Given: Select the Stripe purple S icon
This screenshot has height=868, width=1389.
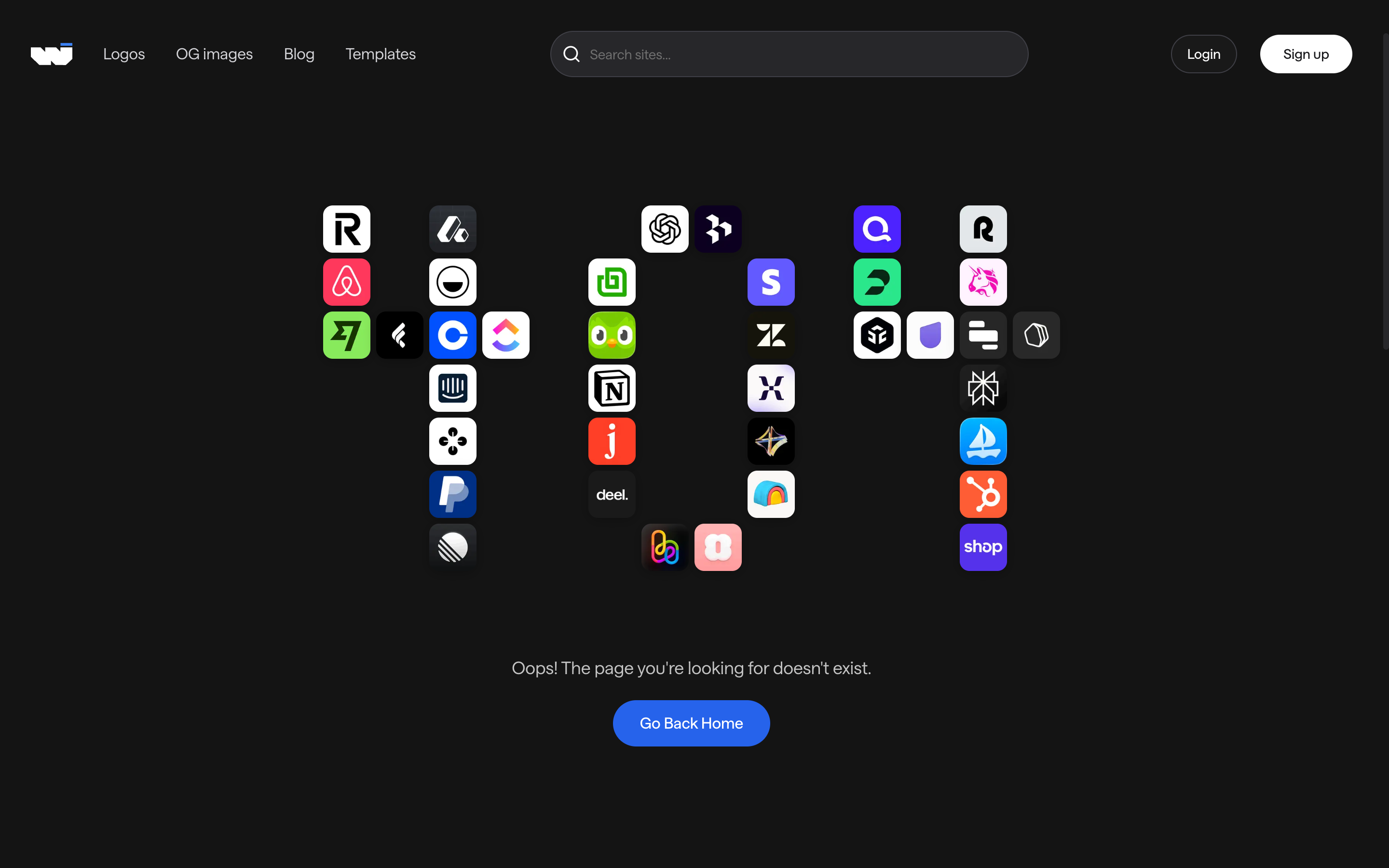Looking at the screenshot, I should pyautogui.click(x=770, y=282).
